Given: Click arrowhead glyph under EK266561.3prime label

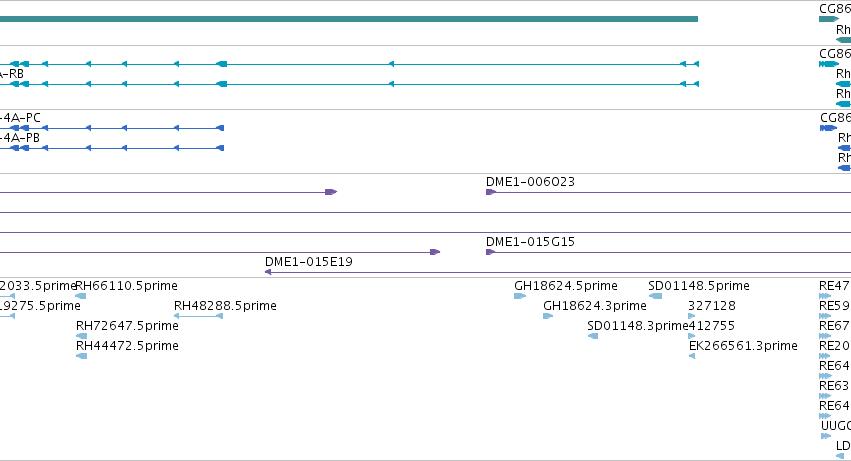Looking at the screenshot, I should click(692, 356).
